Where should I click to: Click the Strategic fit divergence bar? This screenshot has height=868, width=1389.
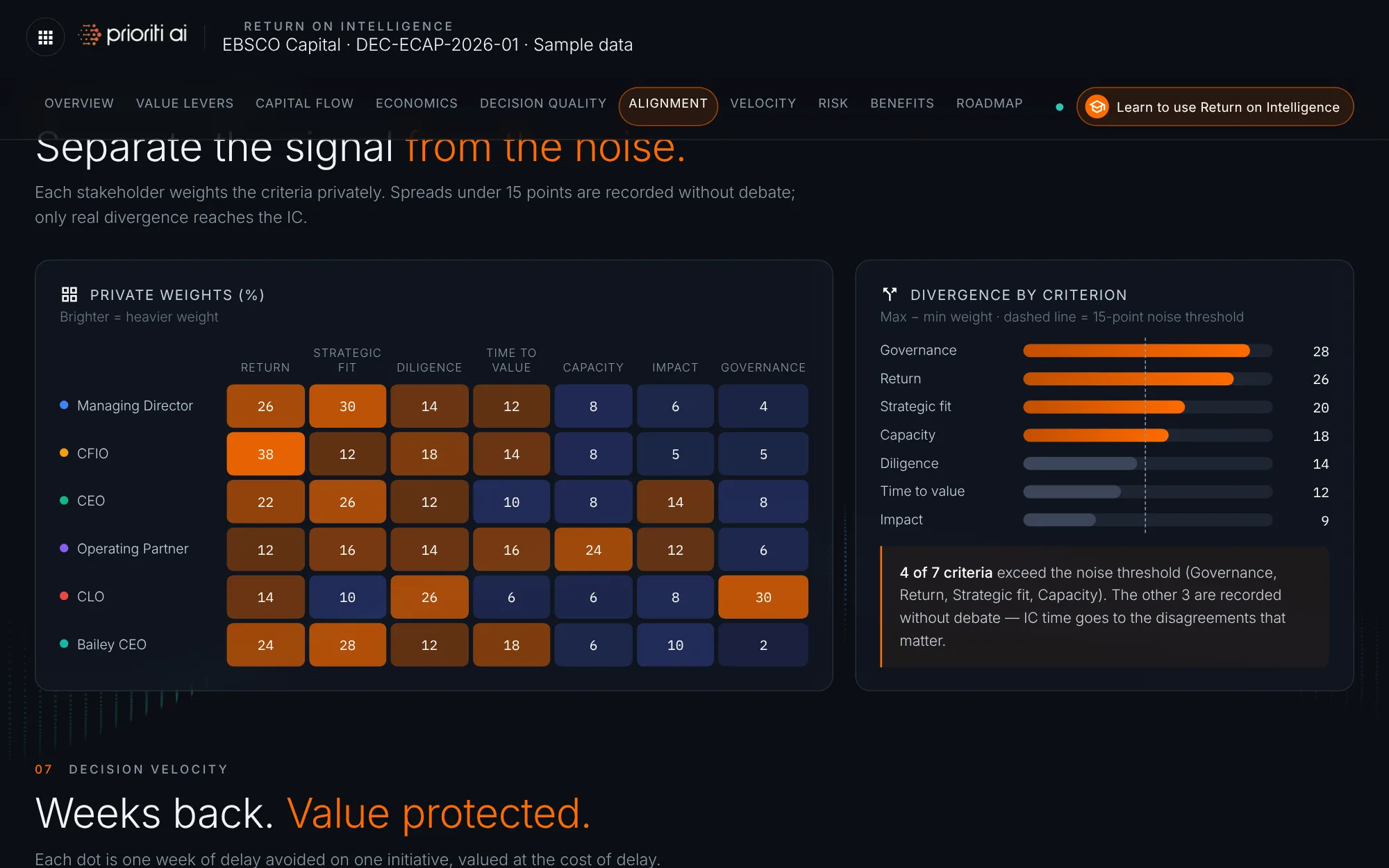(x=1147, y=407)
